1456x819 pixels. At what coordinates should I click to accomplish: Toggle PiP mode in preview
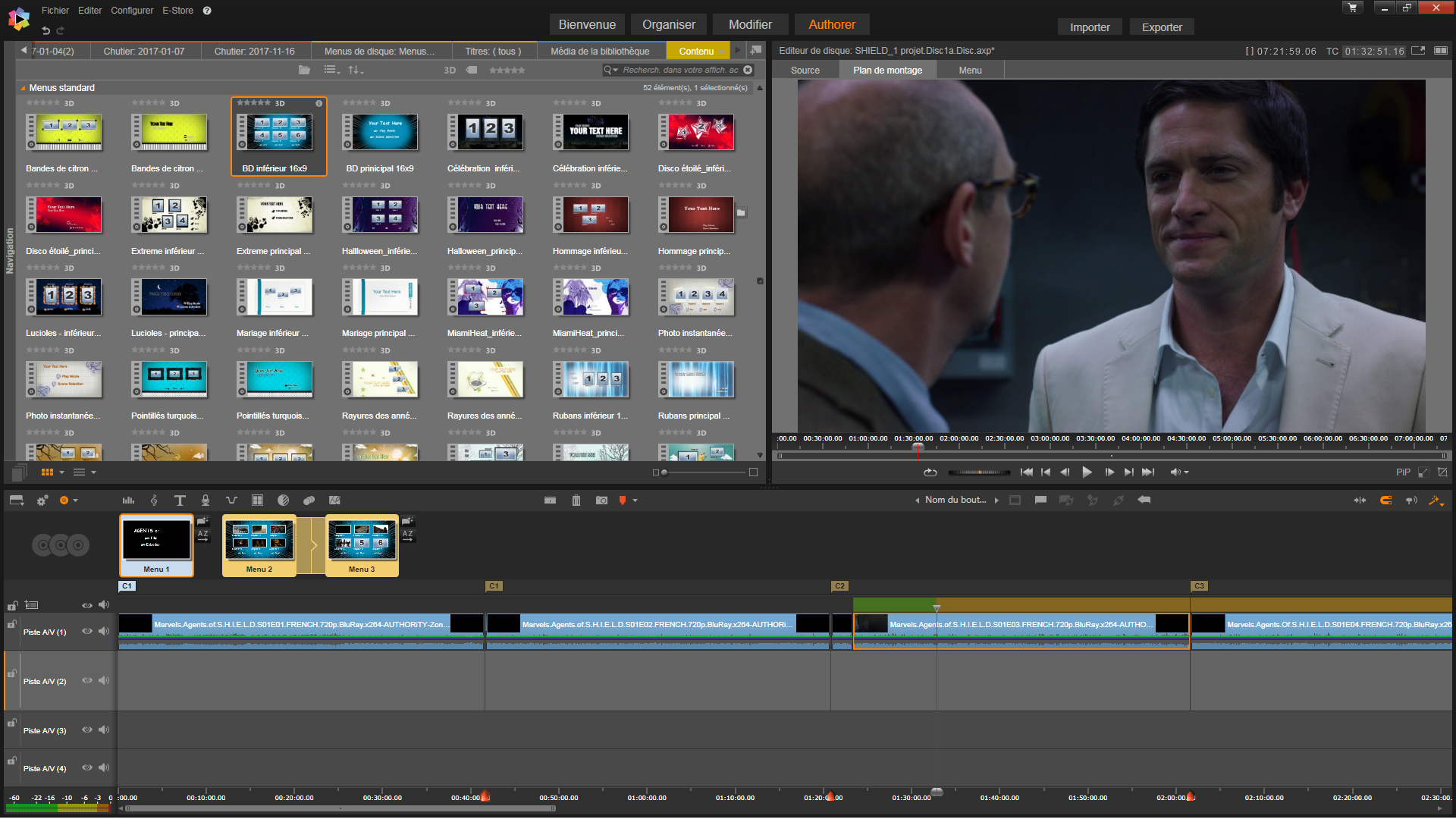(1403, 472)
